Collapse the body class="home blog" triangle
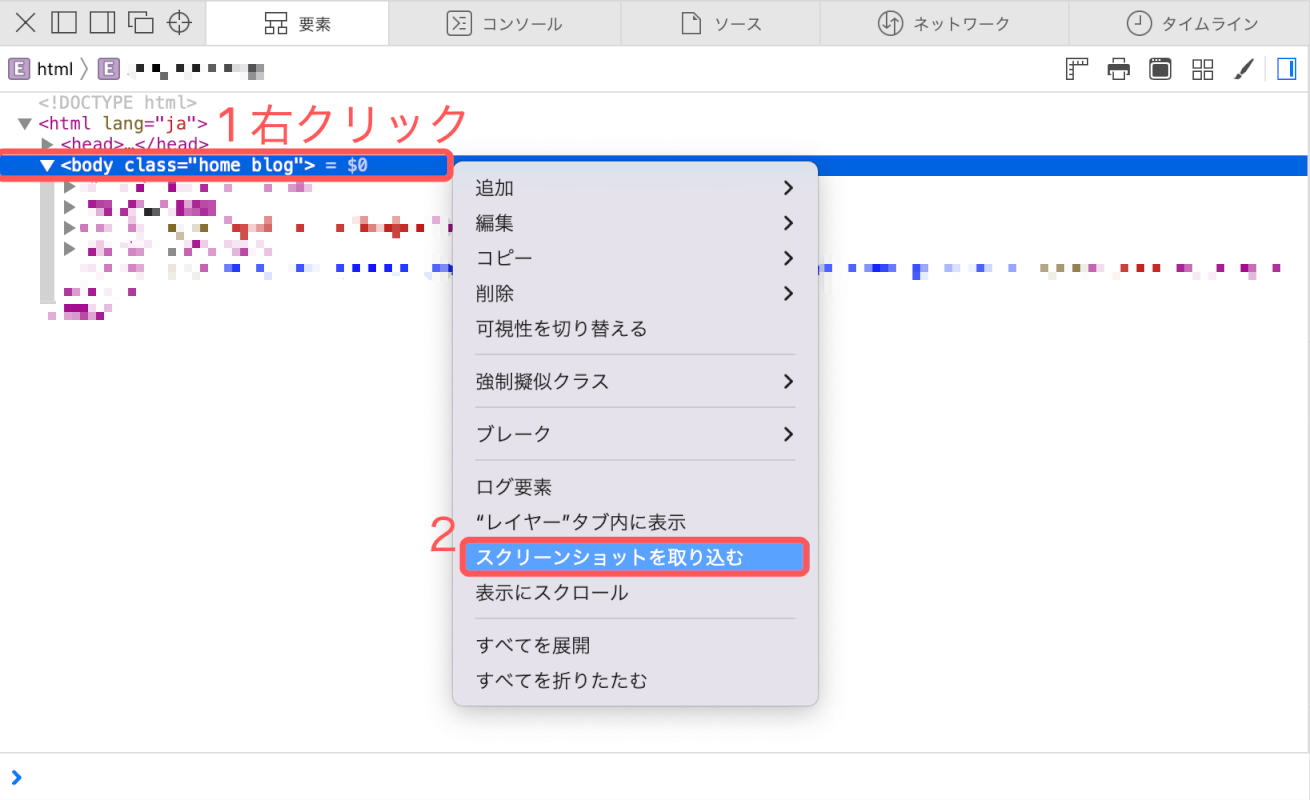 coord(47,165)
